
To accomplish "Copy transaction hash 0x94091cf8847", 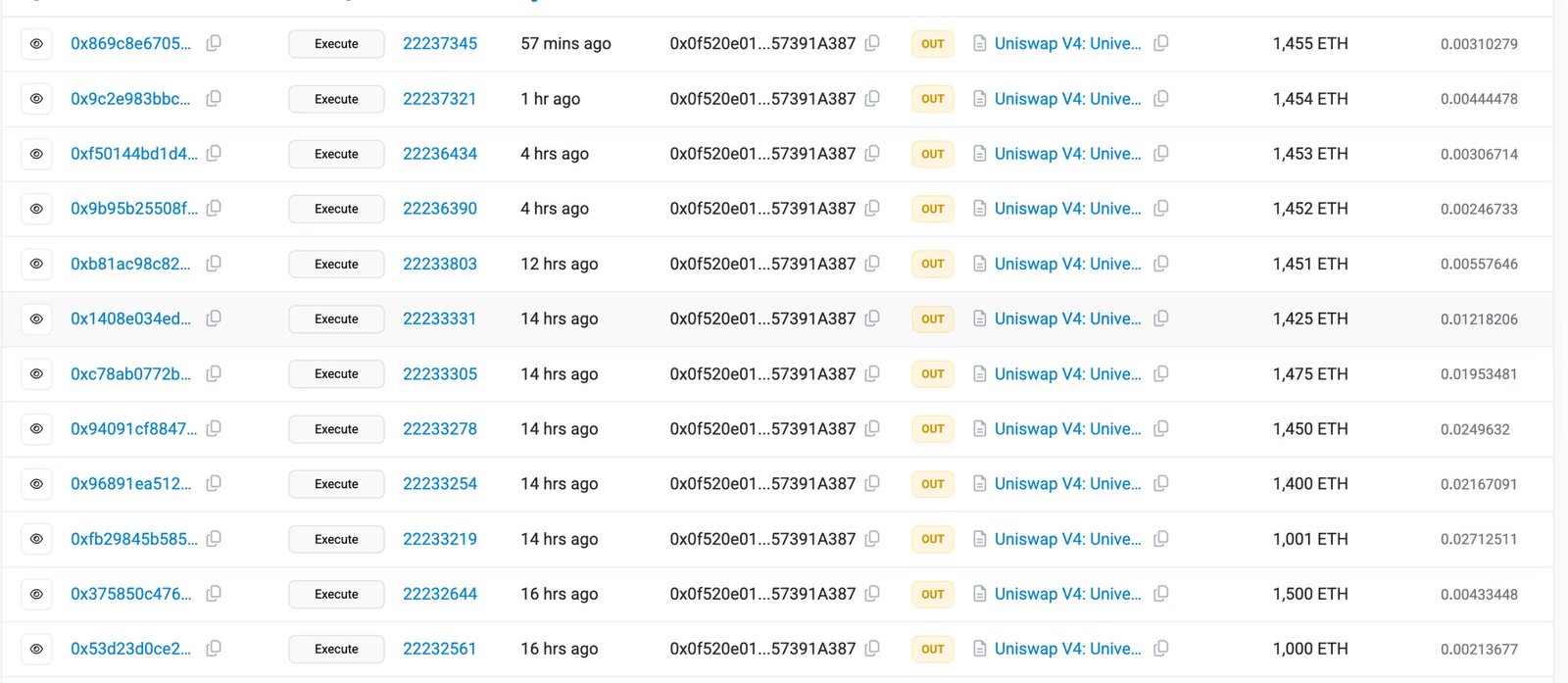I will coord(214,428).
